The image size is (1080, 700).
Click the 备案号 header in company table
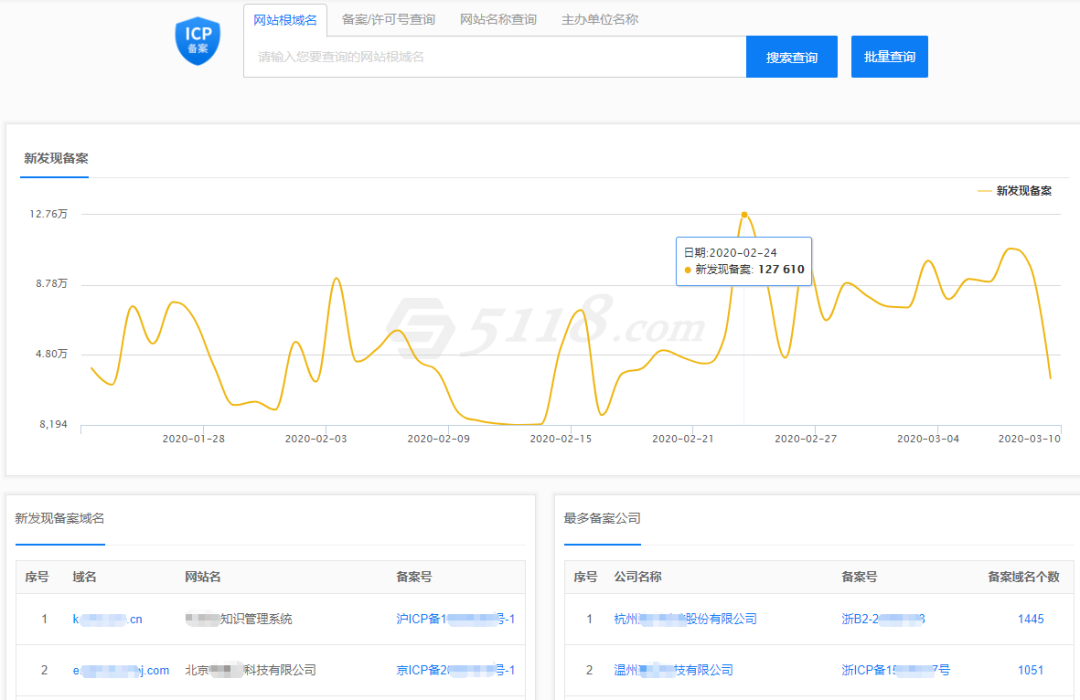(859, 577)
